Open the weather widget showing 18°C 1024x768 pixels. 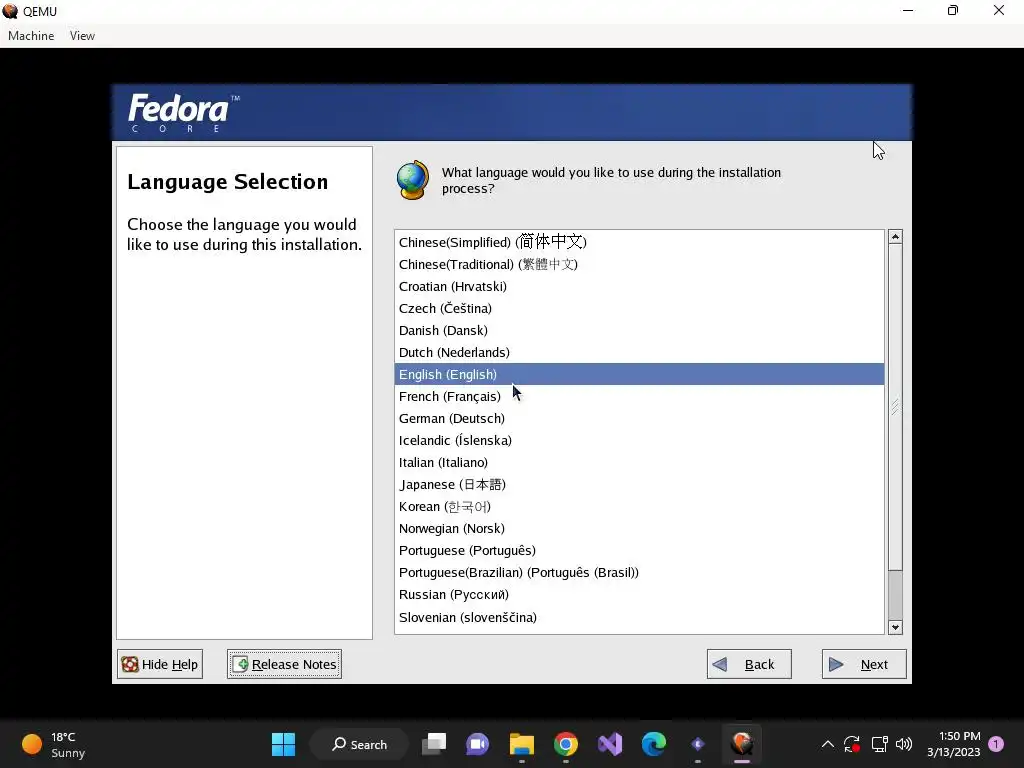pos(54,744)
